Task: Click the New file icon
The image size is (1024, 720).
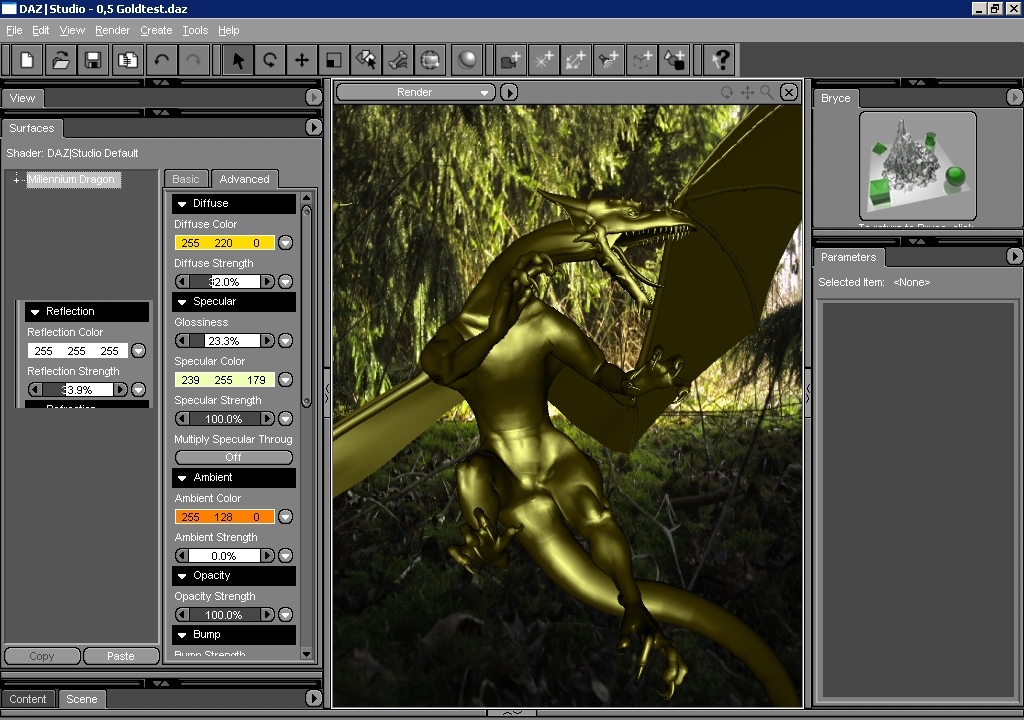Action: [x=27, y=60]
